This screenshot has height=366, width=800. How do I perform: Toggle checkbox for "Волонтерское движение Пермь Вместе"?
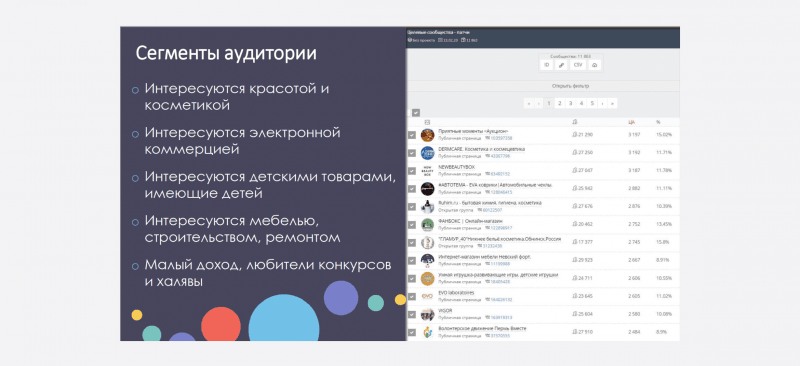pyautogui.click(x=412, y=332)
